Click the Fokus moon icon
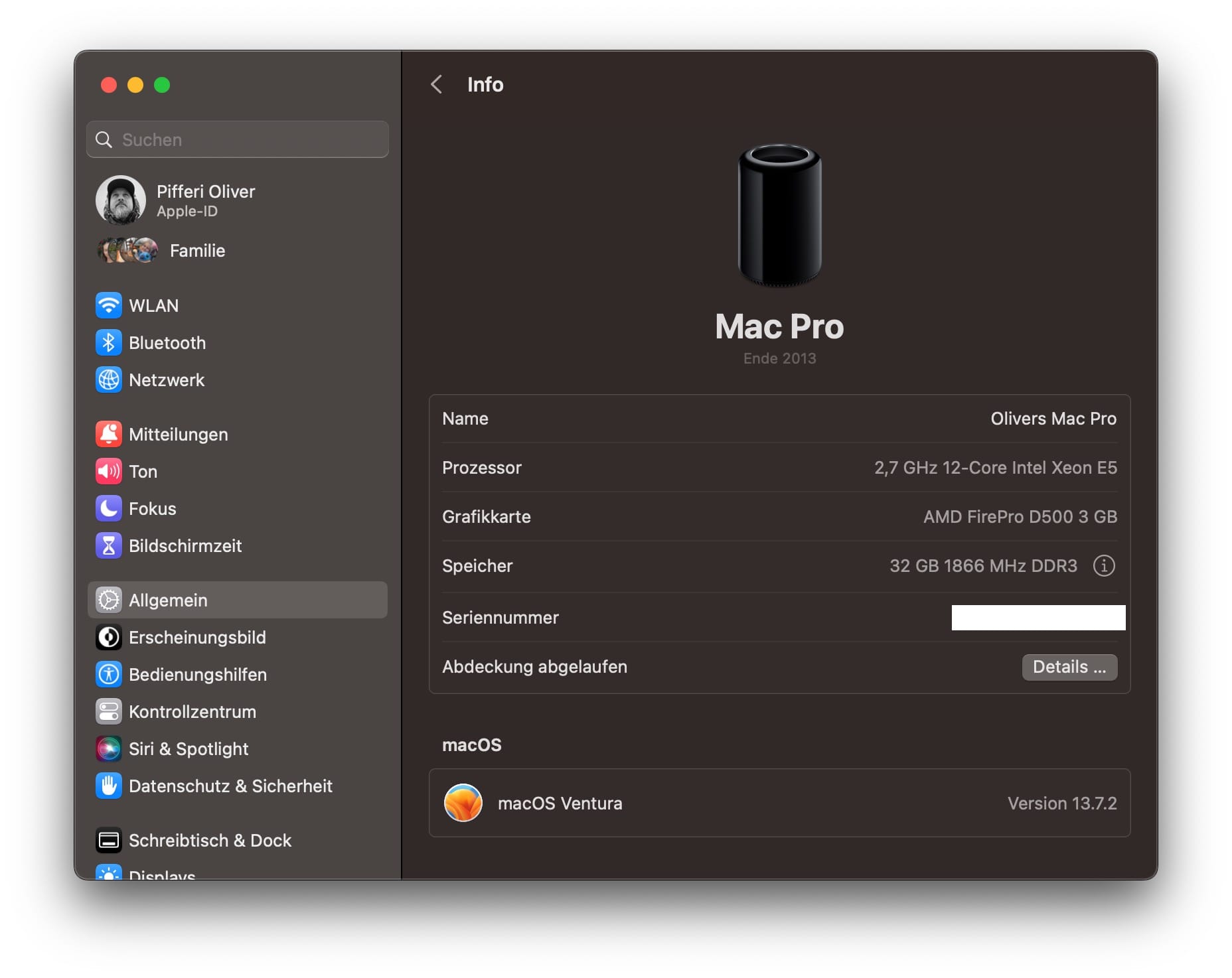 pyautogui.click(x=109, y=509)
